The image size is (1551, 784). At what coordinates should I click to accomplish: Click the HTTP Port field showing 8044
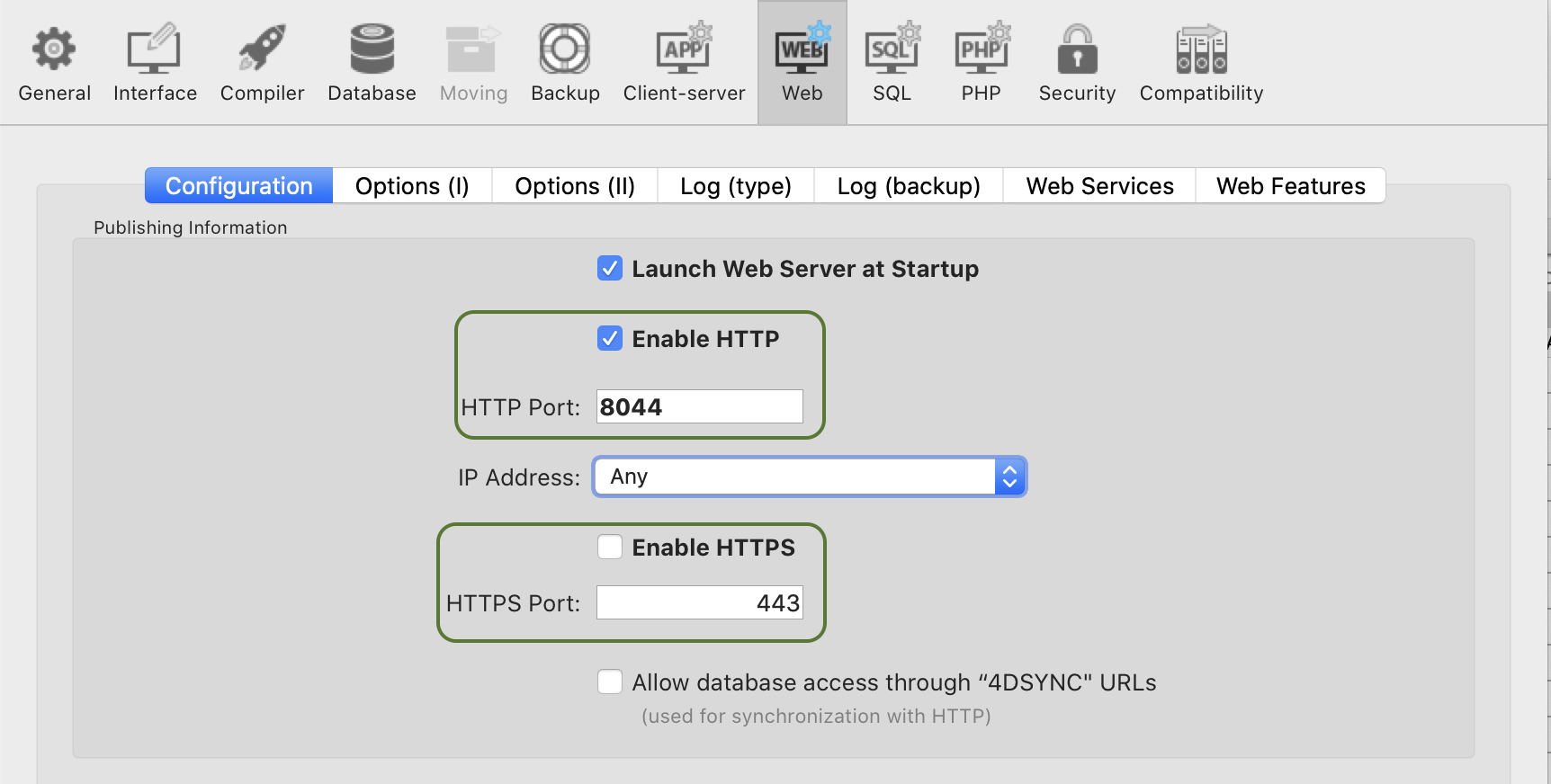pyautogui.click(x=700, y=406)
